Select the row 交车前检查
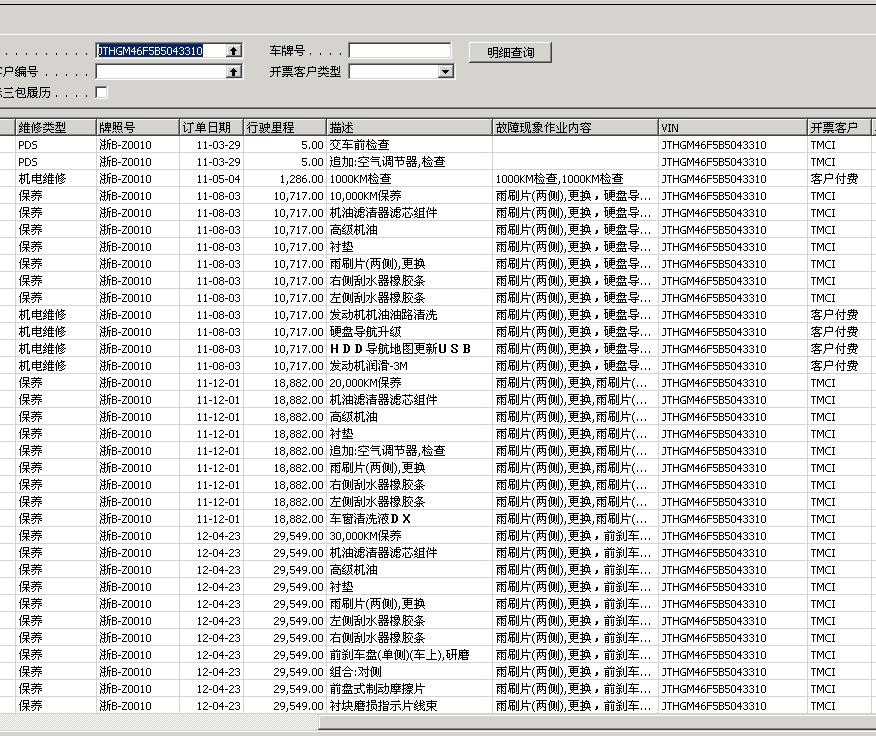This screenshot has width=876, height=736. [x=438, y=145]
